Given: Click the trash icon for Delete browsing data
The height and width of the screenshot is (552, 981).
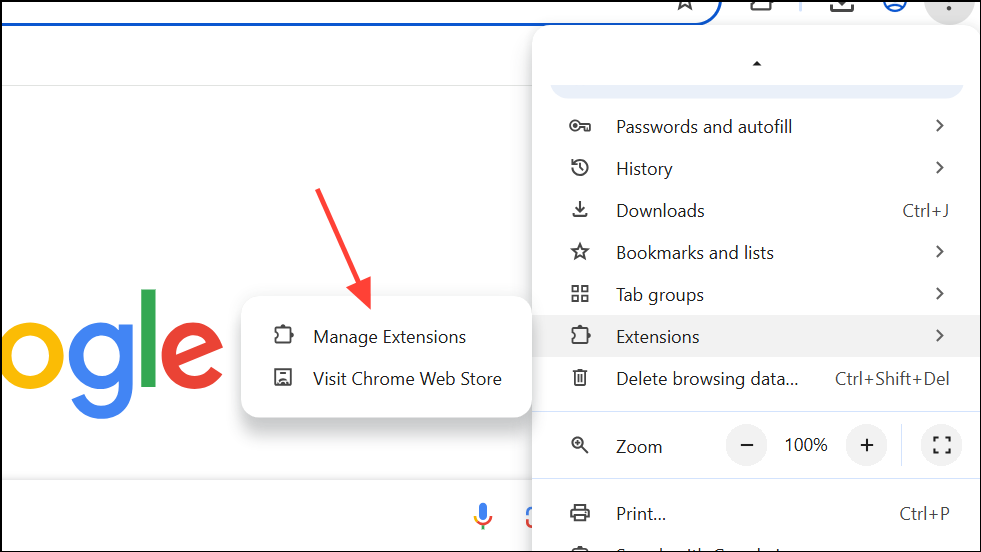Looking at the screenshot, I should click(x=580, y=378).
